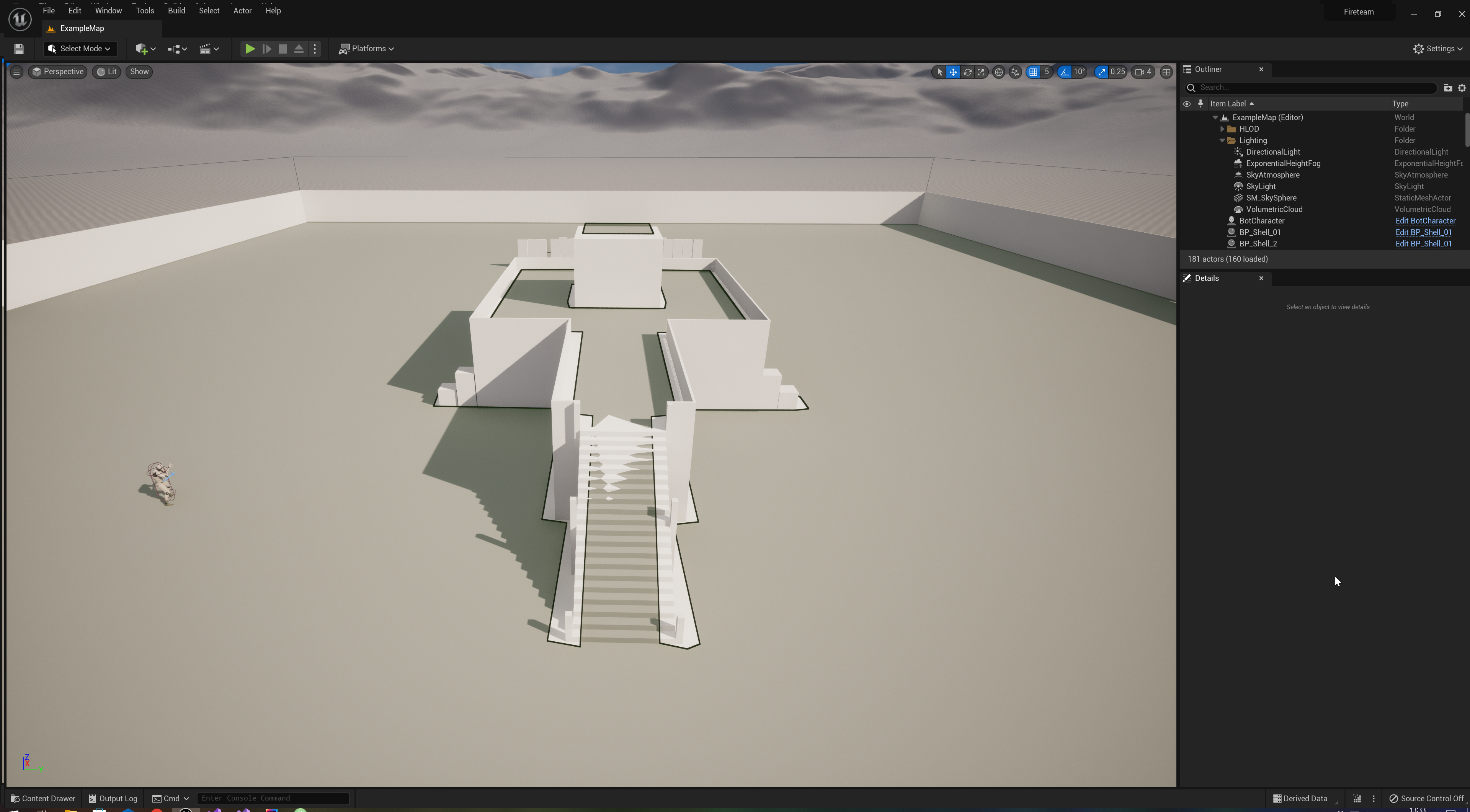Open Edit BP_Shell_01 link for BP_Shell_2

click(x=1423, y=243)
